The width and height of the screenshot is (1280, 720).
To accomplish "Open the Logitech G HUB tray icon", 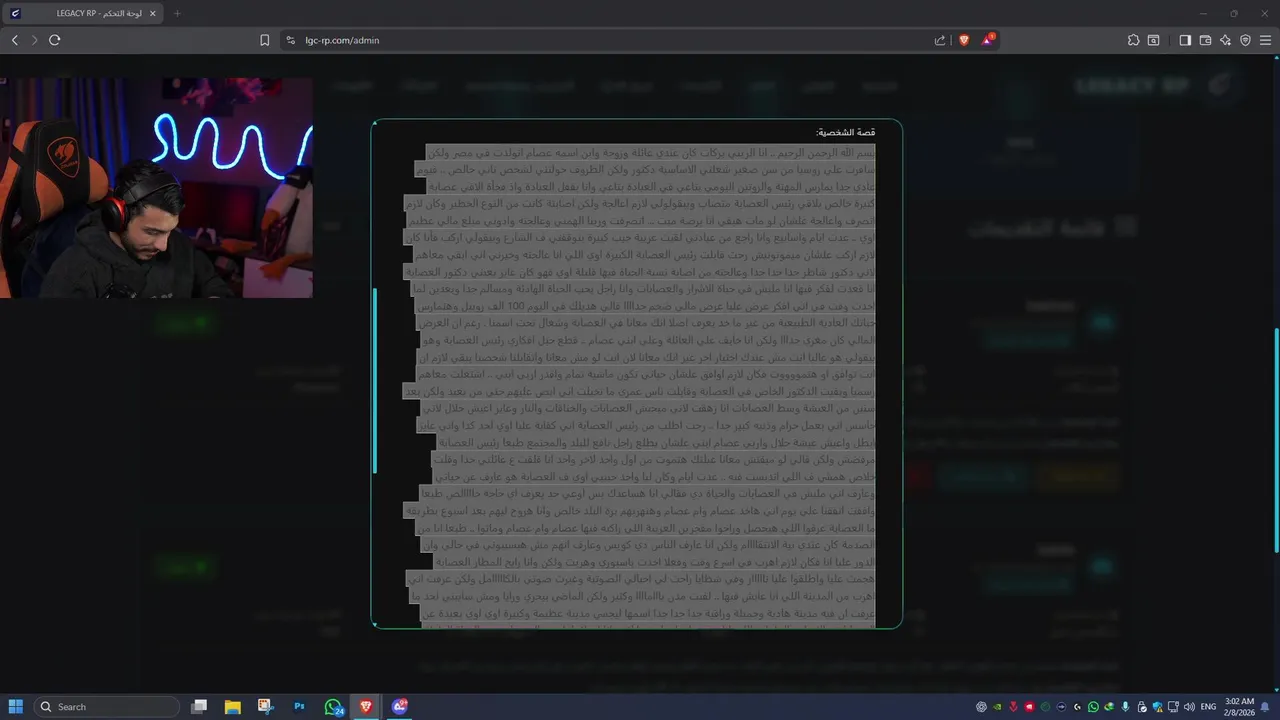I will [x=1077, y=707].
